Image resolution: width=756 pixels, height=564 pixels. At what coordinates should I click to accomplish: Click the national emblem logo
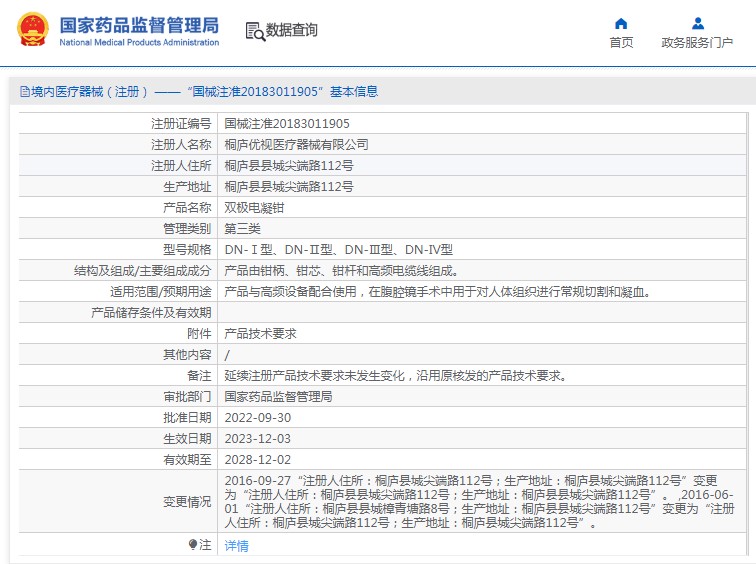[31, 30]
